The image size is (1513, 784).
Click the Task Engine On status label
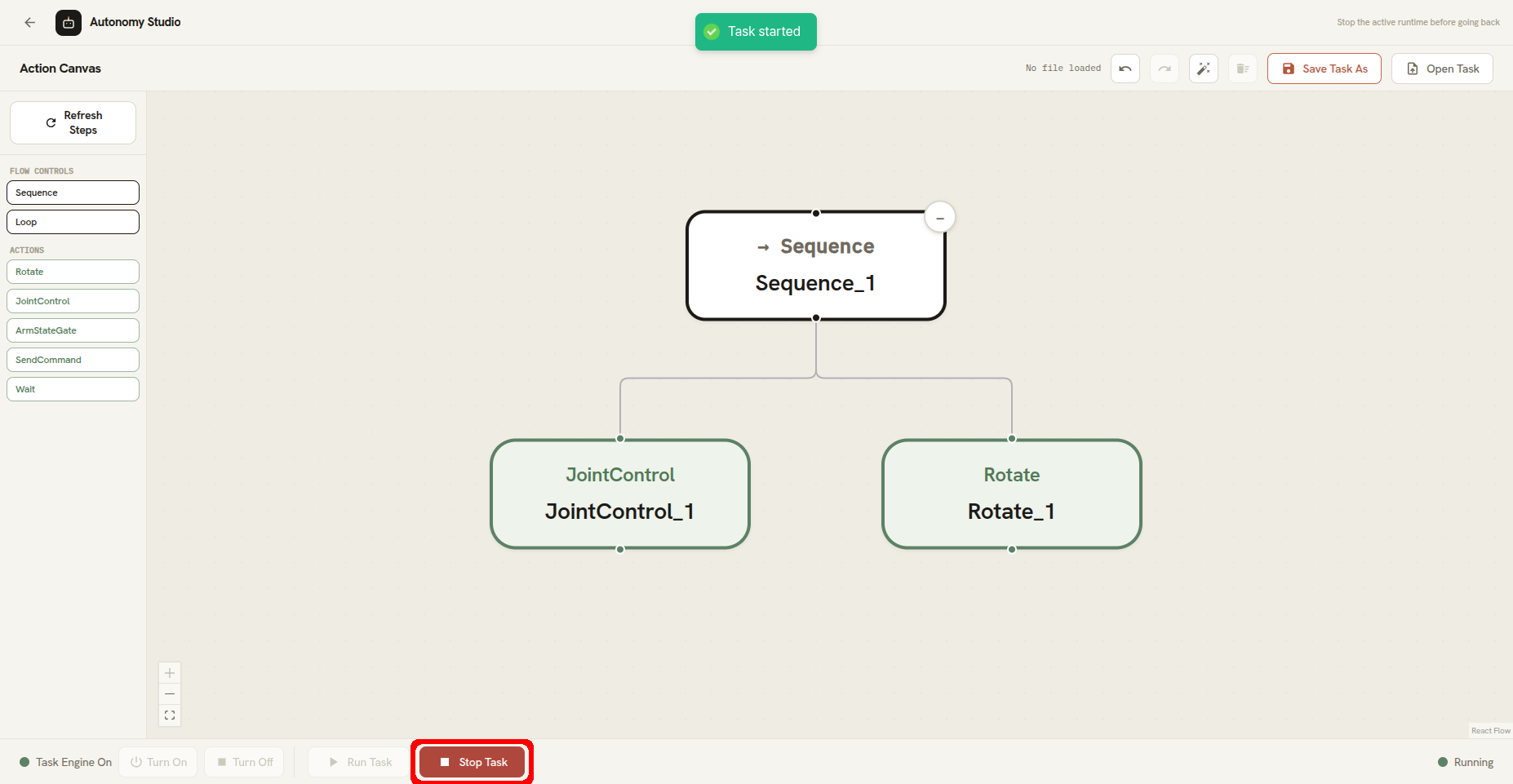pyautogui.click(x=65, y=762)
